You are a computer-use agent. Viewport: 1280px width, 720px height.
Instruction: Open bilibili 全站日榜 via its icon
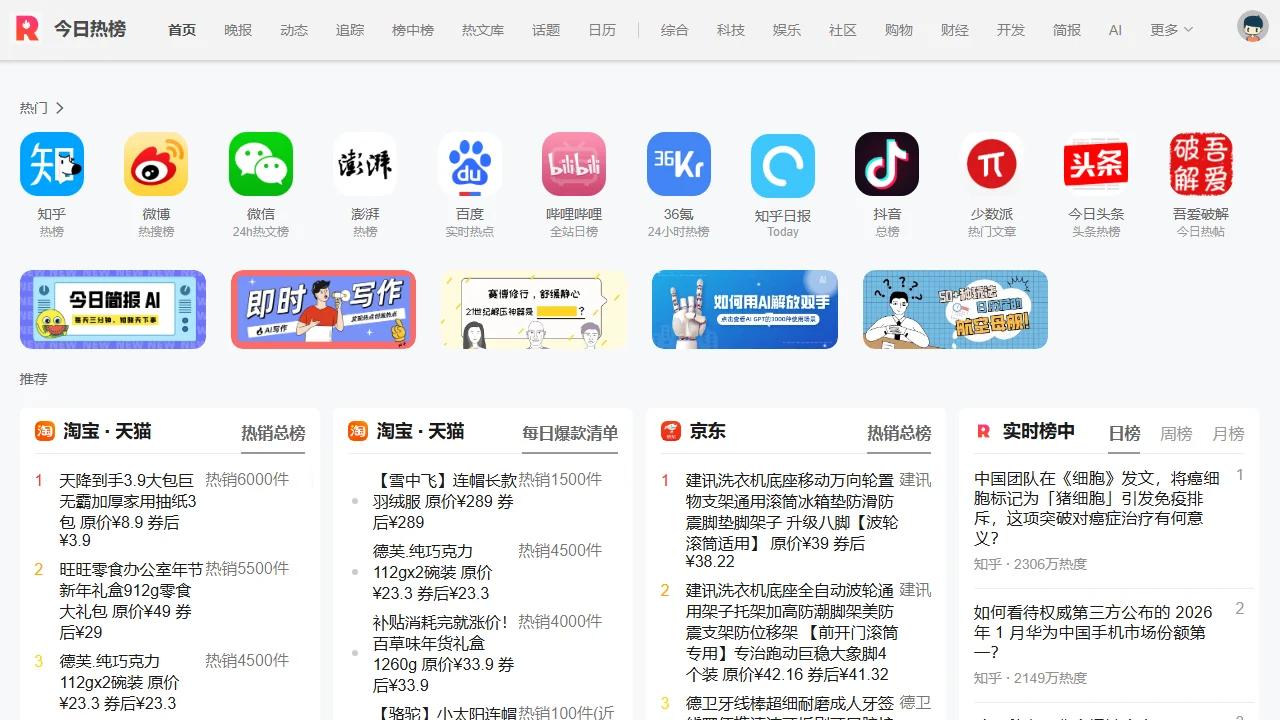574,163
